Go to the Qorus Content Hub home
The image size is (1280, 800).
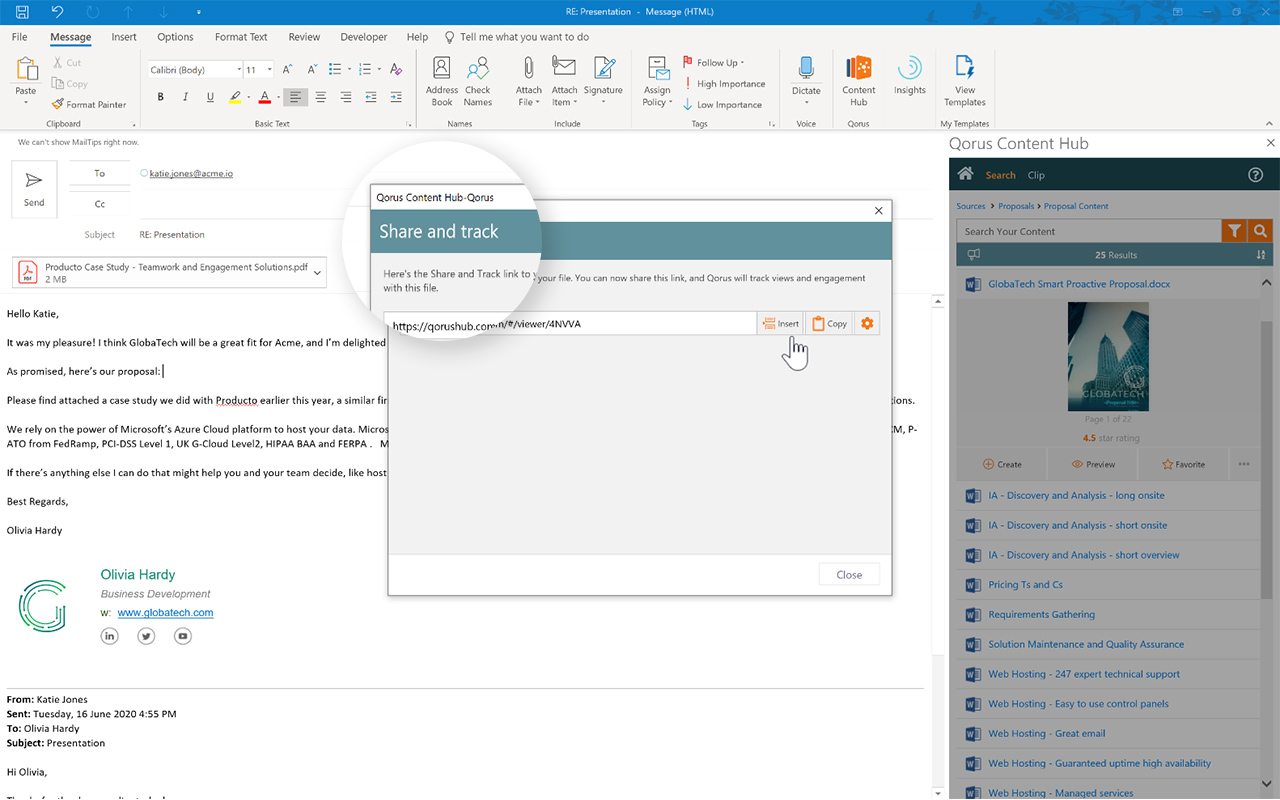[965, 174]
